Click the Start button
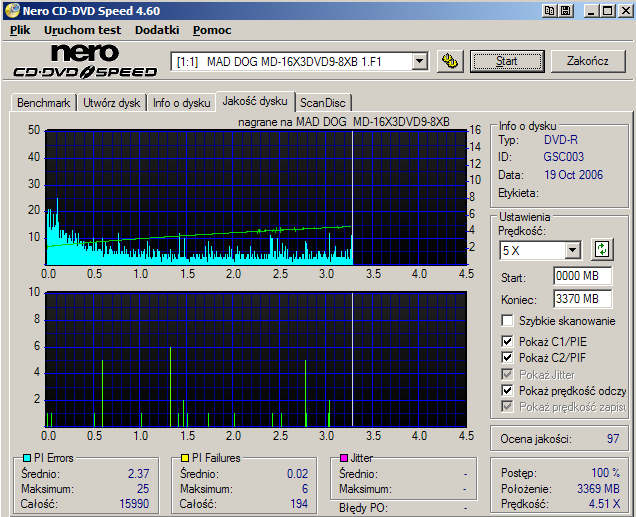The width and height of the screenshot is (636, 517). (x=507, y=61)
